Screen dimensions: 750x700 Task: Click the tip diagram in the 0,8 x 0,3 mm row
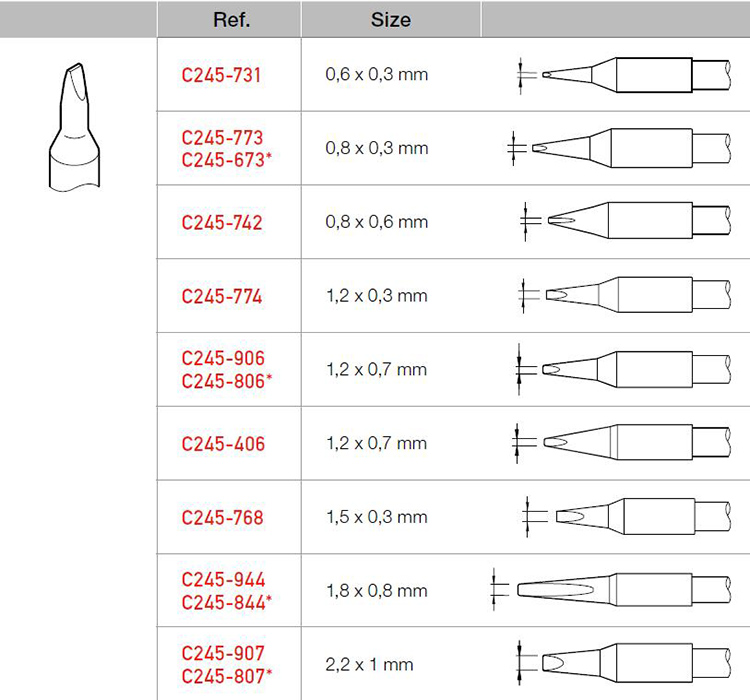[625, 148]
